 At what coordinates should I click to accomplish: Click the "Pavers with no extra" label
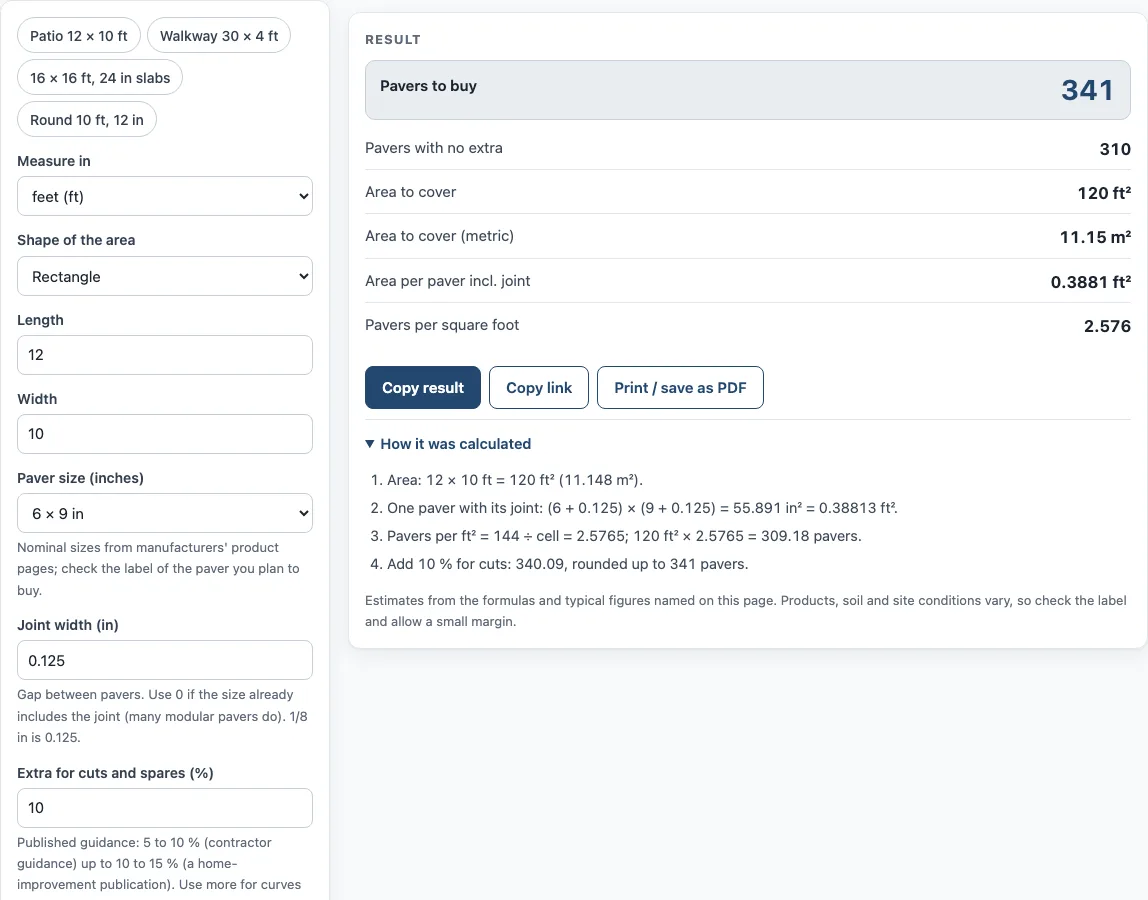[x=434, y=148]
